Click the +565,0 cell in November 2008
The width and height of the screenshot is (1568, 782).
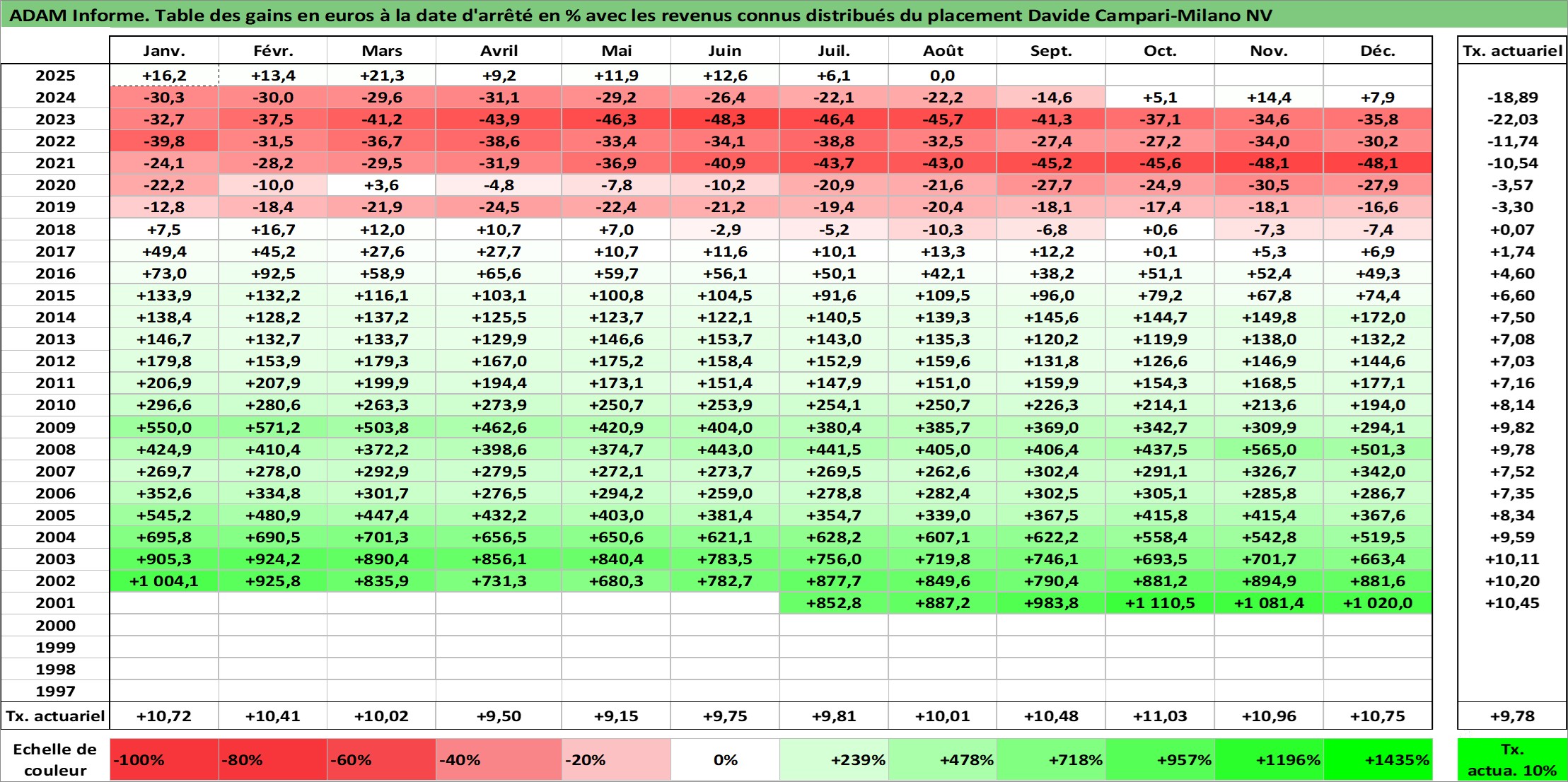tap(1269, 450)
